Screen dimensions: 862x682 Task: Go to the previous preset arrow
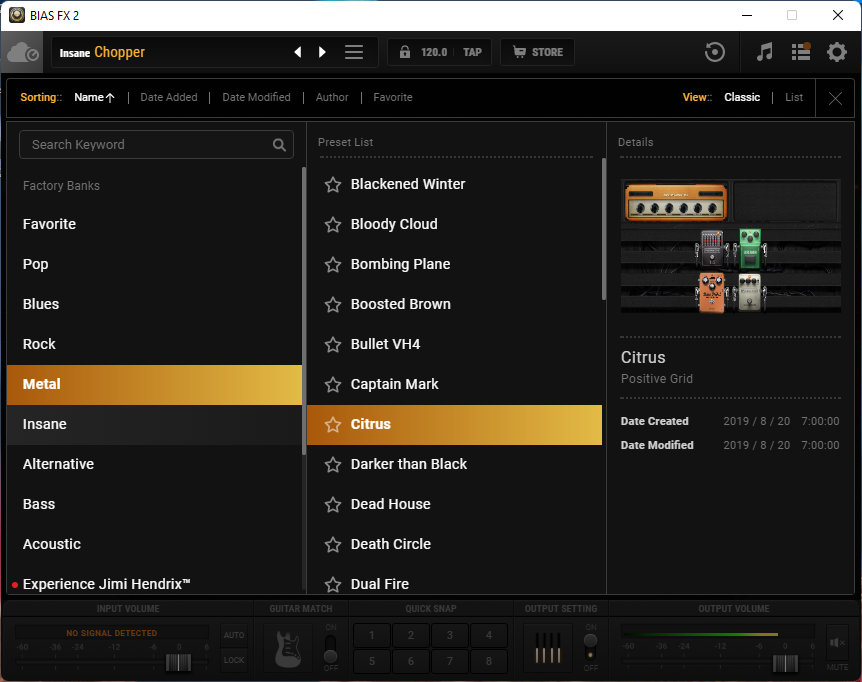tap(297, 52)
